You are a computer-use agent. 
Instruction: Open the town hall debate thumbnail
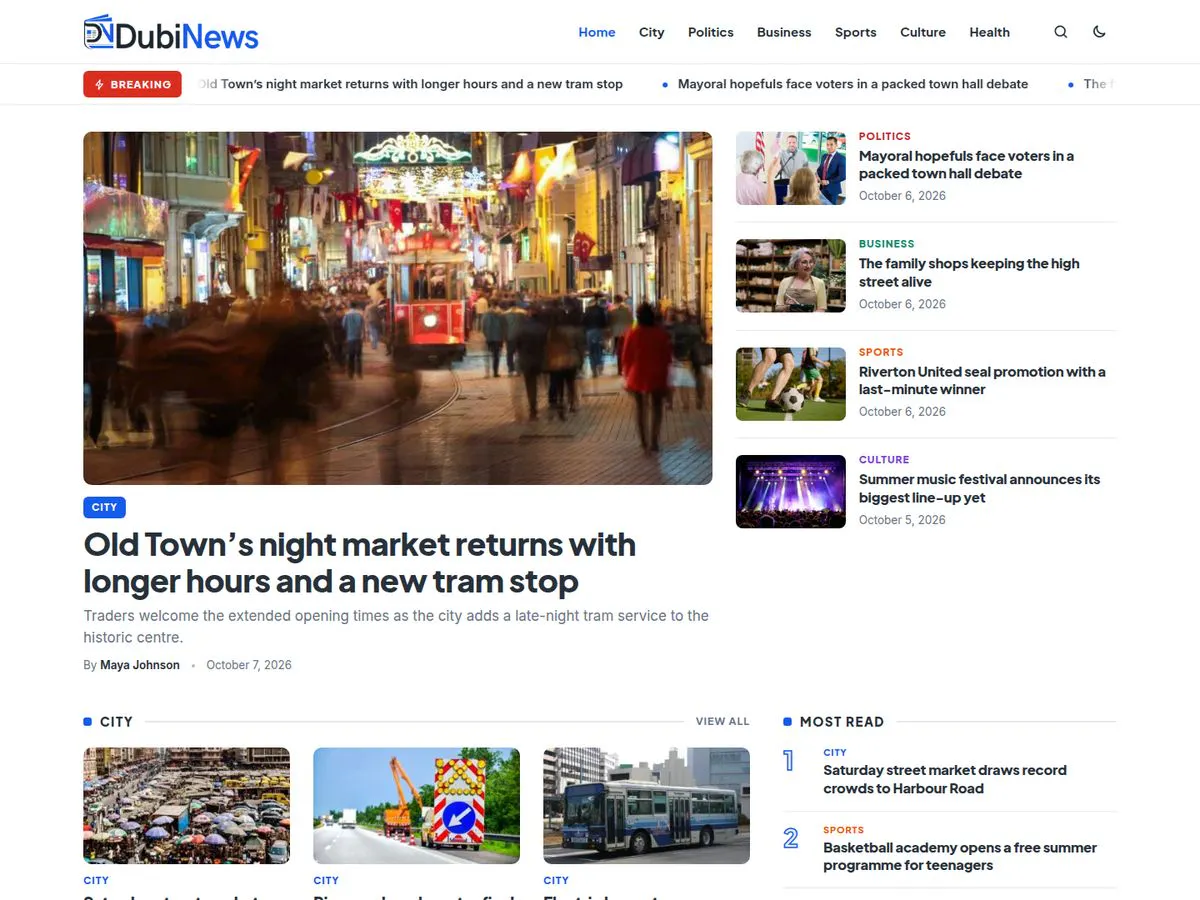[791, 168]
